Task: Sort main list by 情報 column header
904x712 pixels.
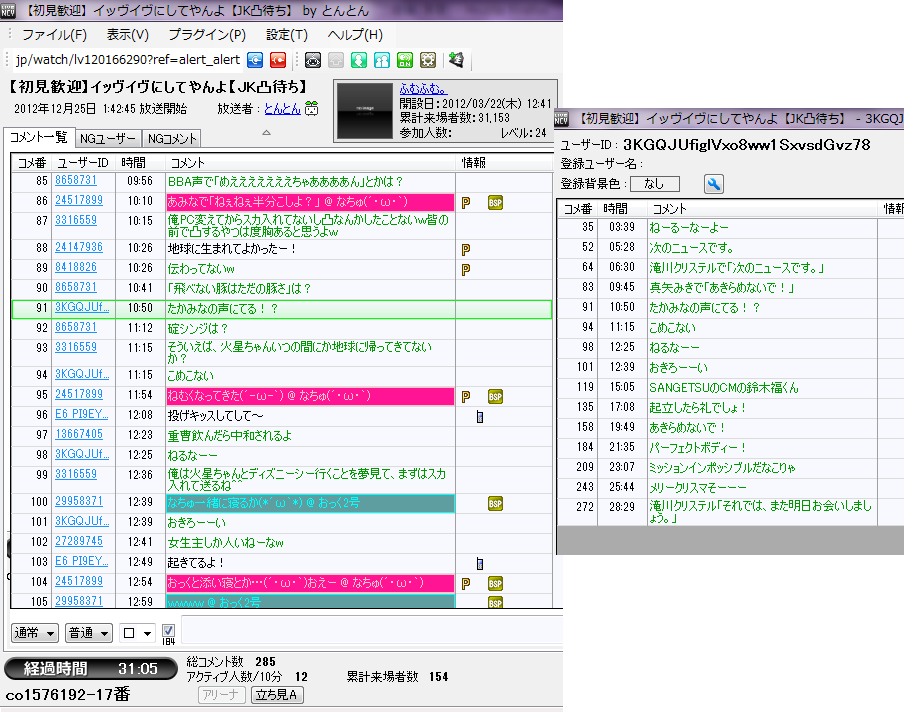Action: (504, 163)
